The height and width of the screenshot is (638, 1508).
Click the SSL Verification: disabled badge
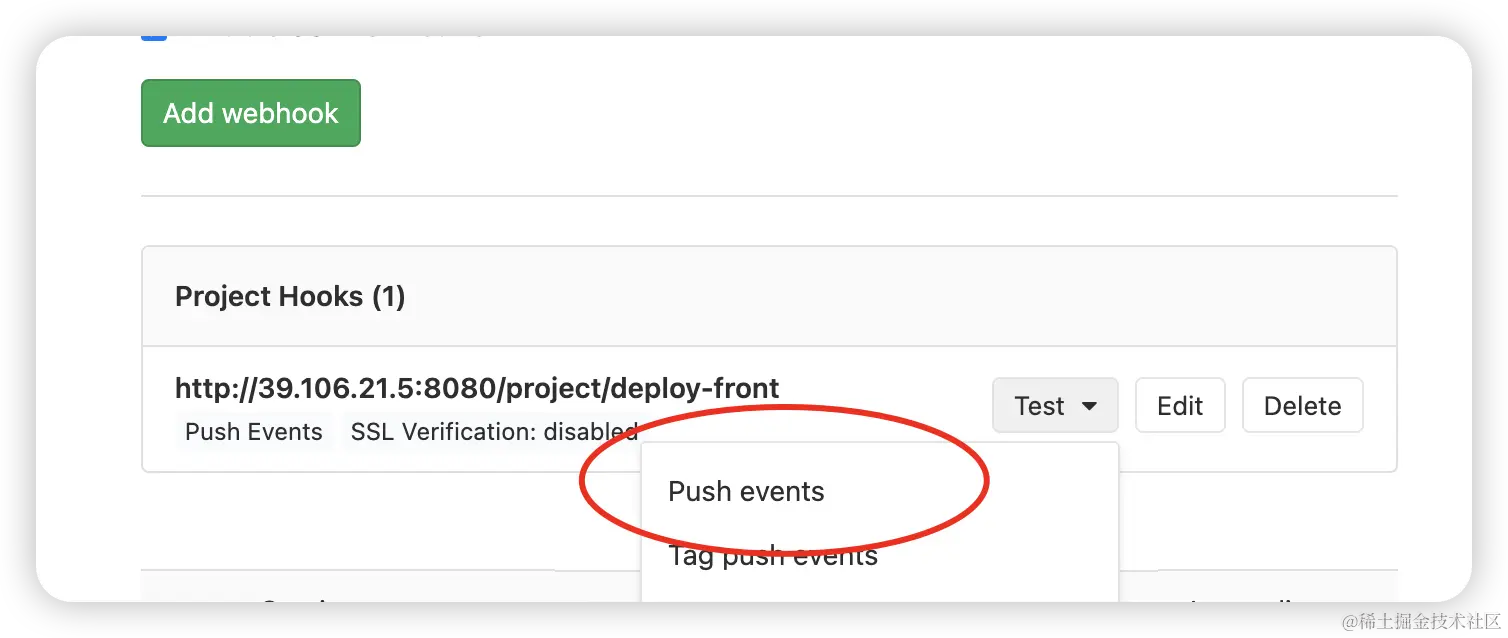493,432
